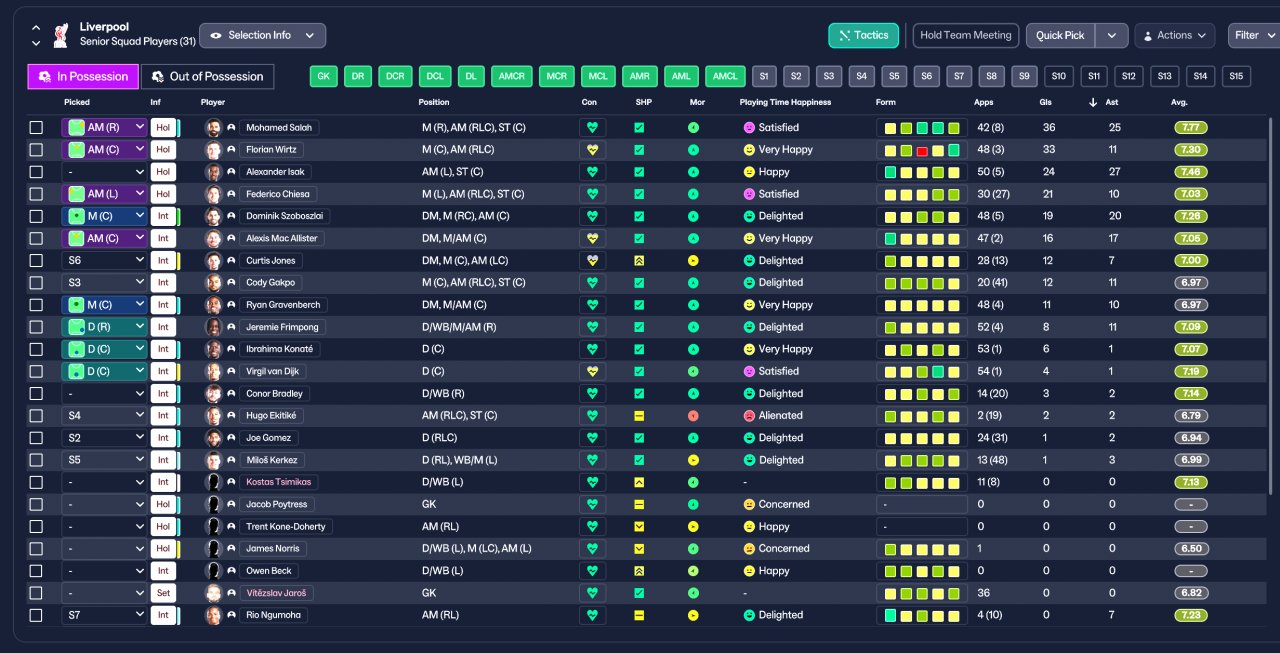1280x653 pixels.
Task: Tick the checkbox for Hugo Ekitiké
Action: 36,416
